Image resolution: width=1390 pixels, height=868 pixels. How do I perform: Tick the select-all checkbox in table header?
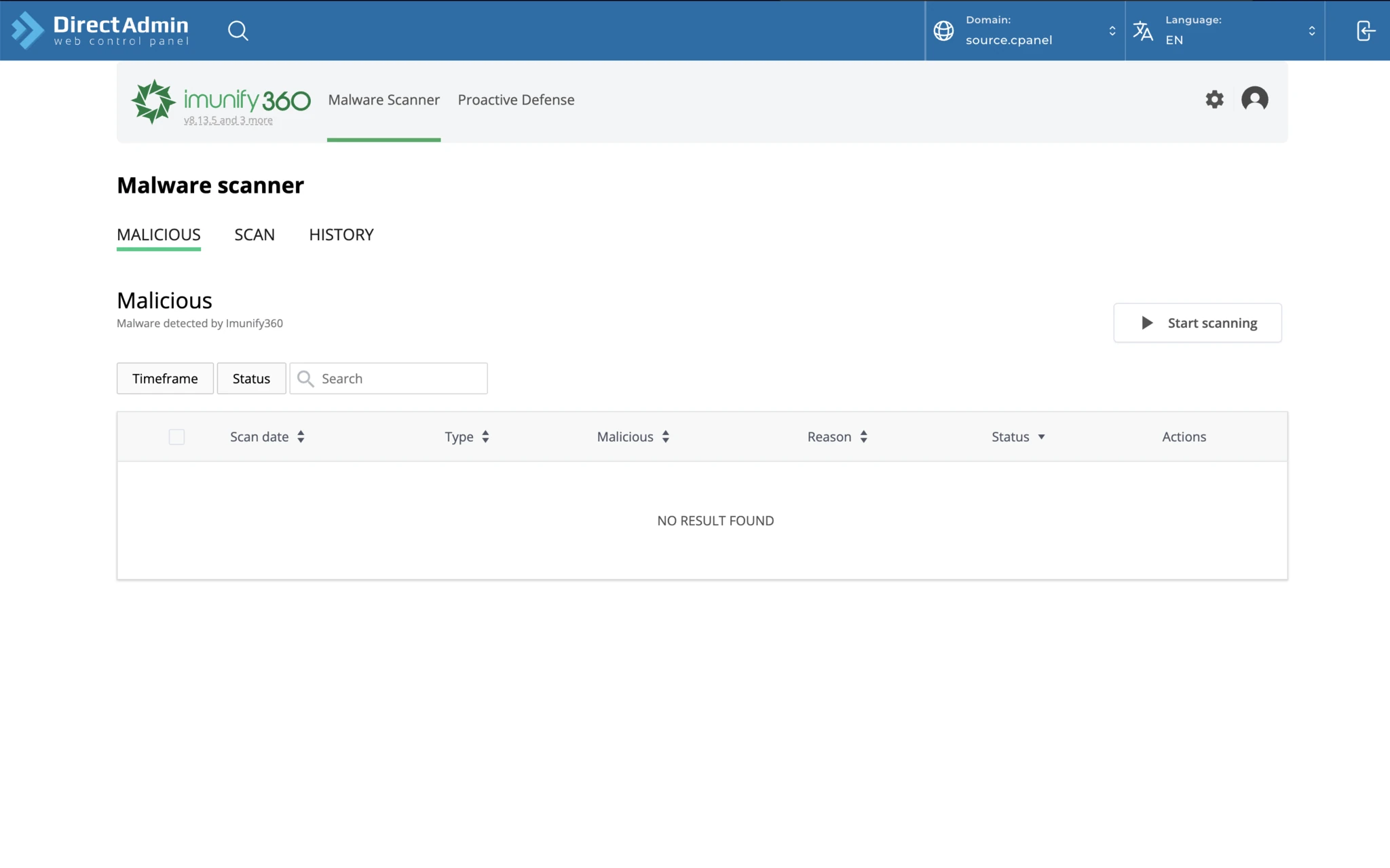click(176, 437)
